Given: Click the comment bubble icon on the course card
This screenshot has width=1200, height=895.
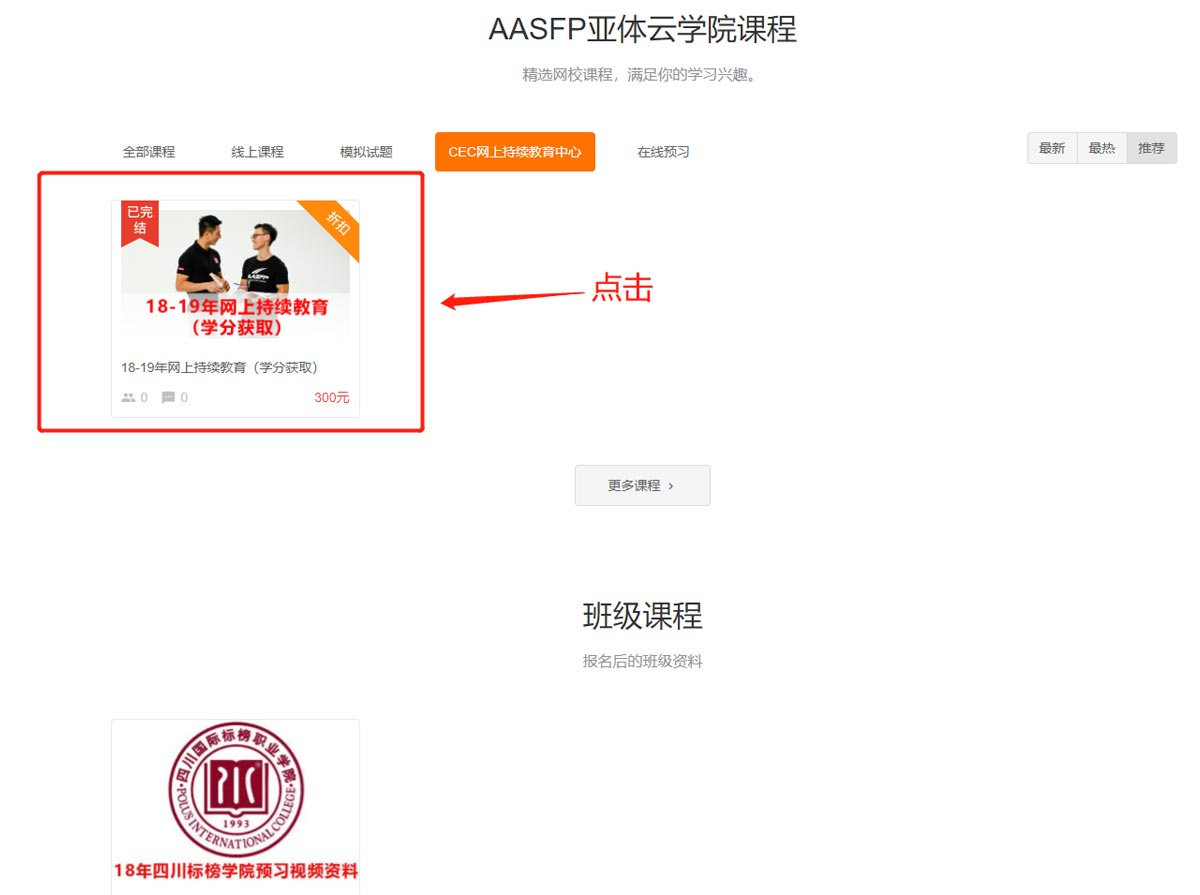Looking at the screenshot, I should click(168, 397).
